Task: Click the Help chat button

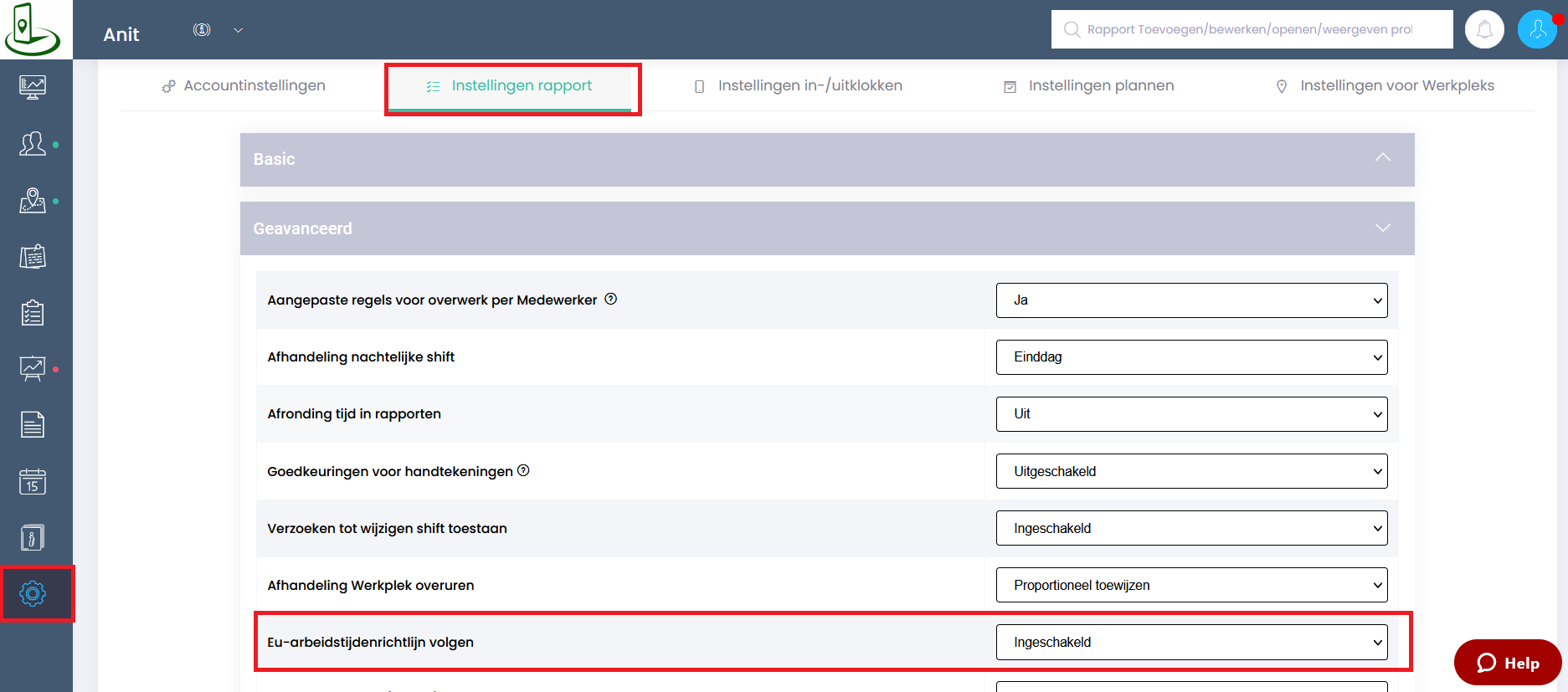Action: (1508, 663)
